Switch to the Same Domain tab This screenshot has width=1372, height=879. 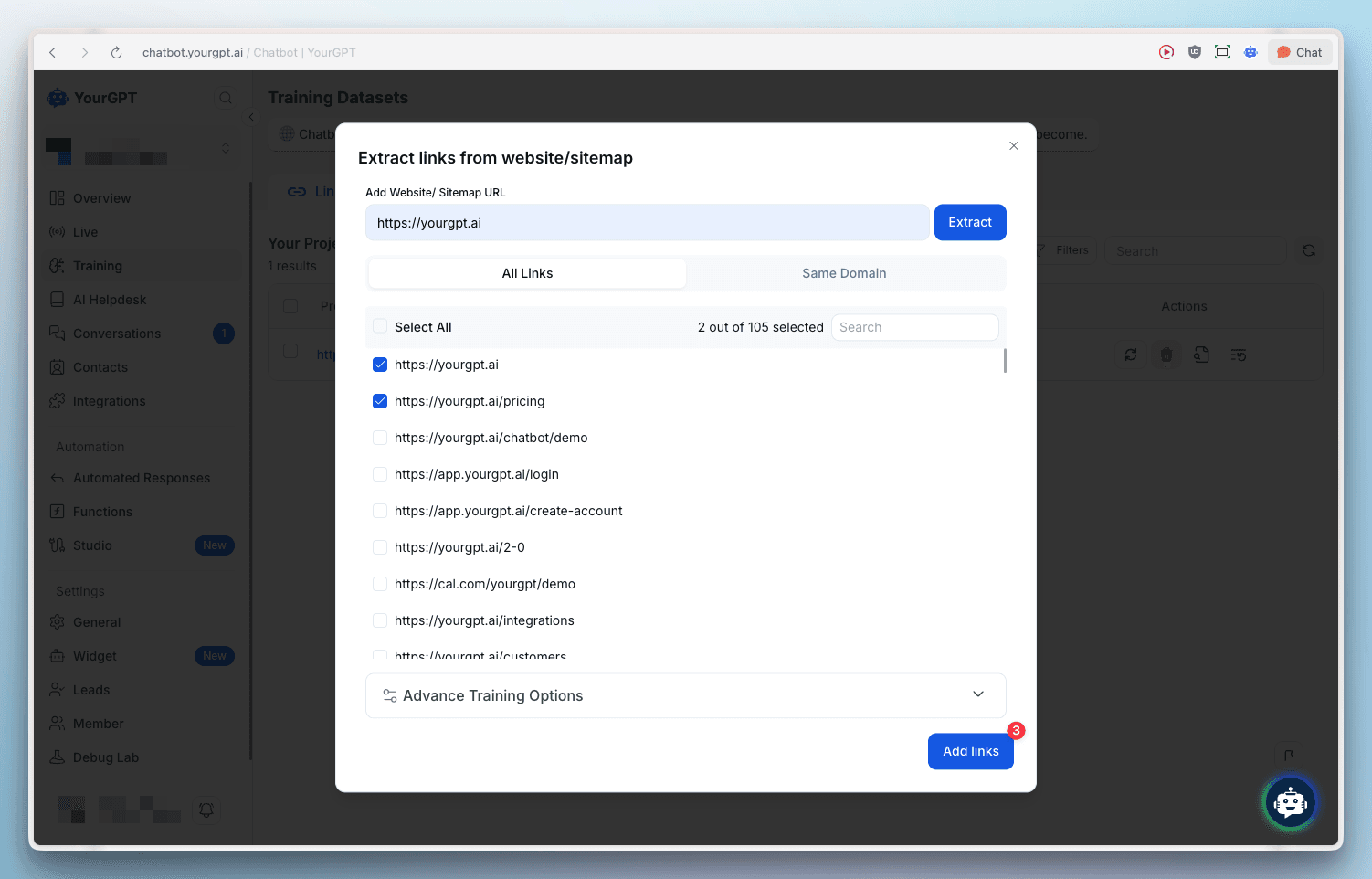pos(844,273)
